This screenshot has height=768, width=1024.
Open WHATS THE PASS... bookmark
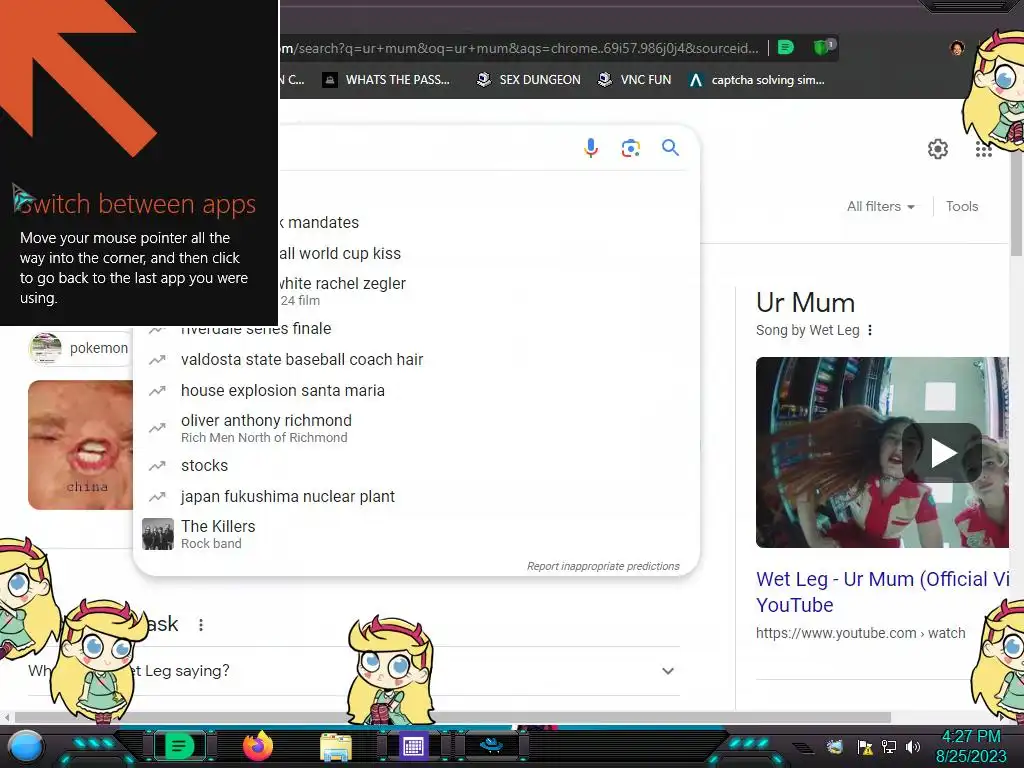click(386, 80)
